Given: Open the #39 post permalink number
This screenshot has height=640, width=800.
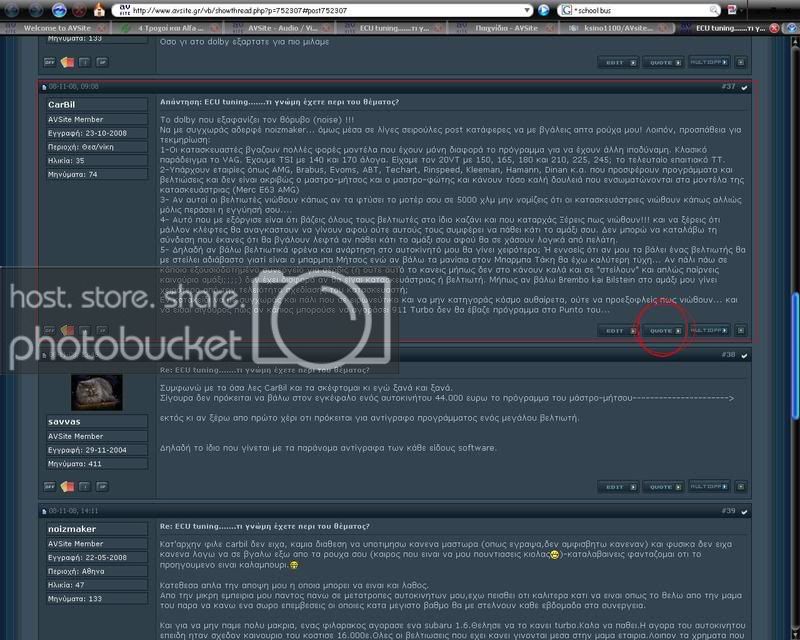Looking at the screenshot, I should (729, 511).
